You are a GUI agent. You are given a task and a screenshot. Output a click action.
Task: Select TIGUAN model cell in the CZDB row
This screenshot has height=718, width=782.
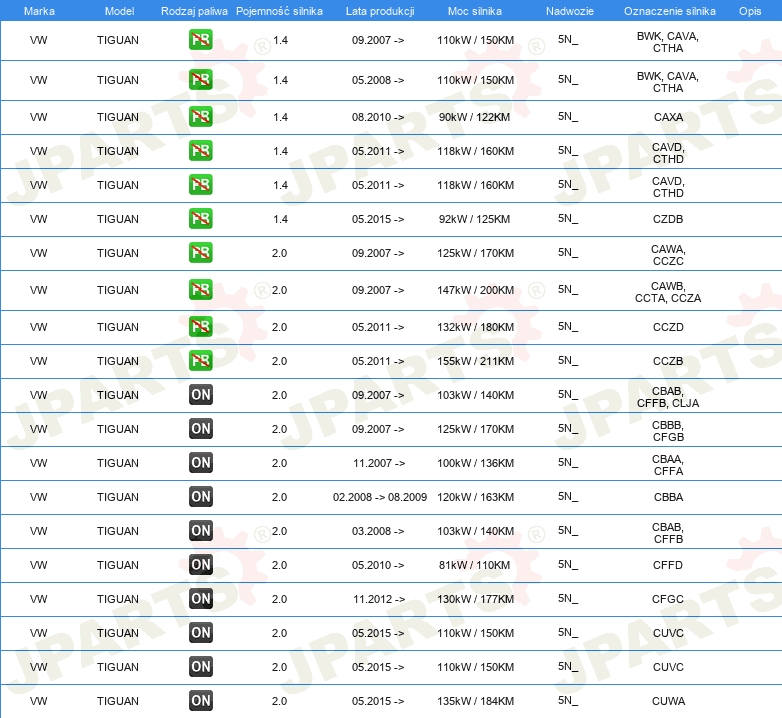pyautogui.click(x=118, y=219)
